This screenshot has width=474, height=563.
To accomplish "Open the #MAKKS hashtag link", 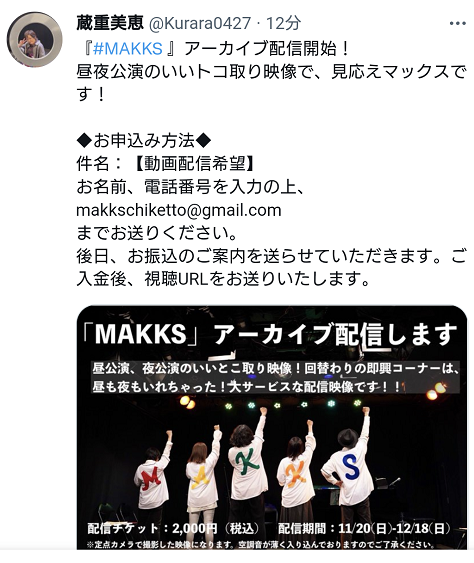I will coord(127,48).
